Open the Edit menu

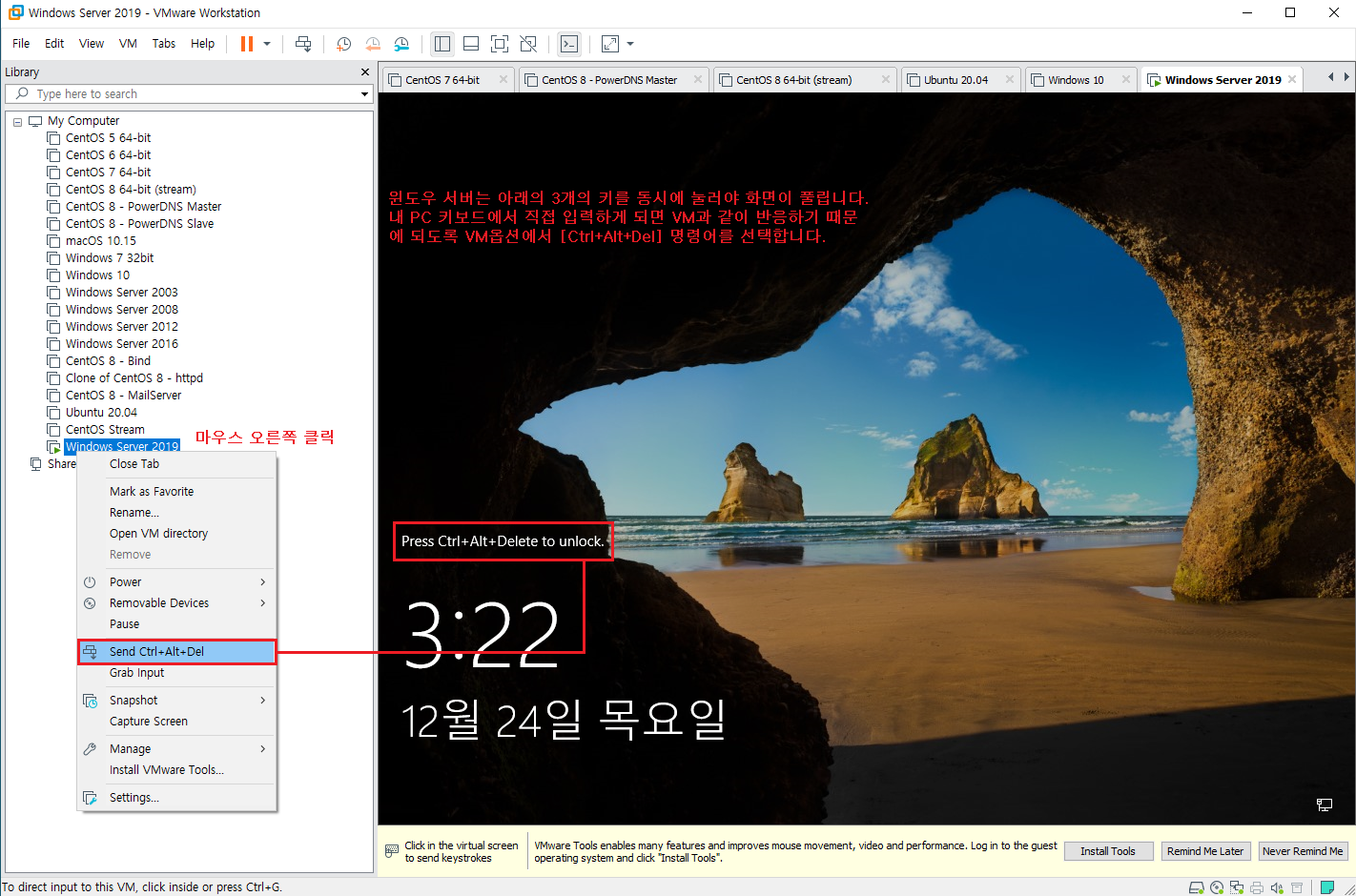coord(54,44)
